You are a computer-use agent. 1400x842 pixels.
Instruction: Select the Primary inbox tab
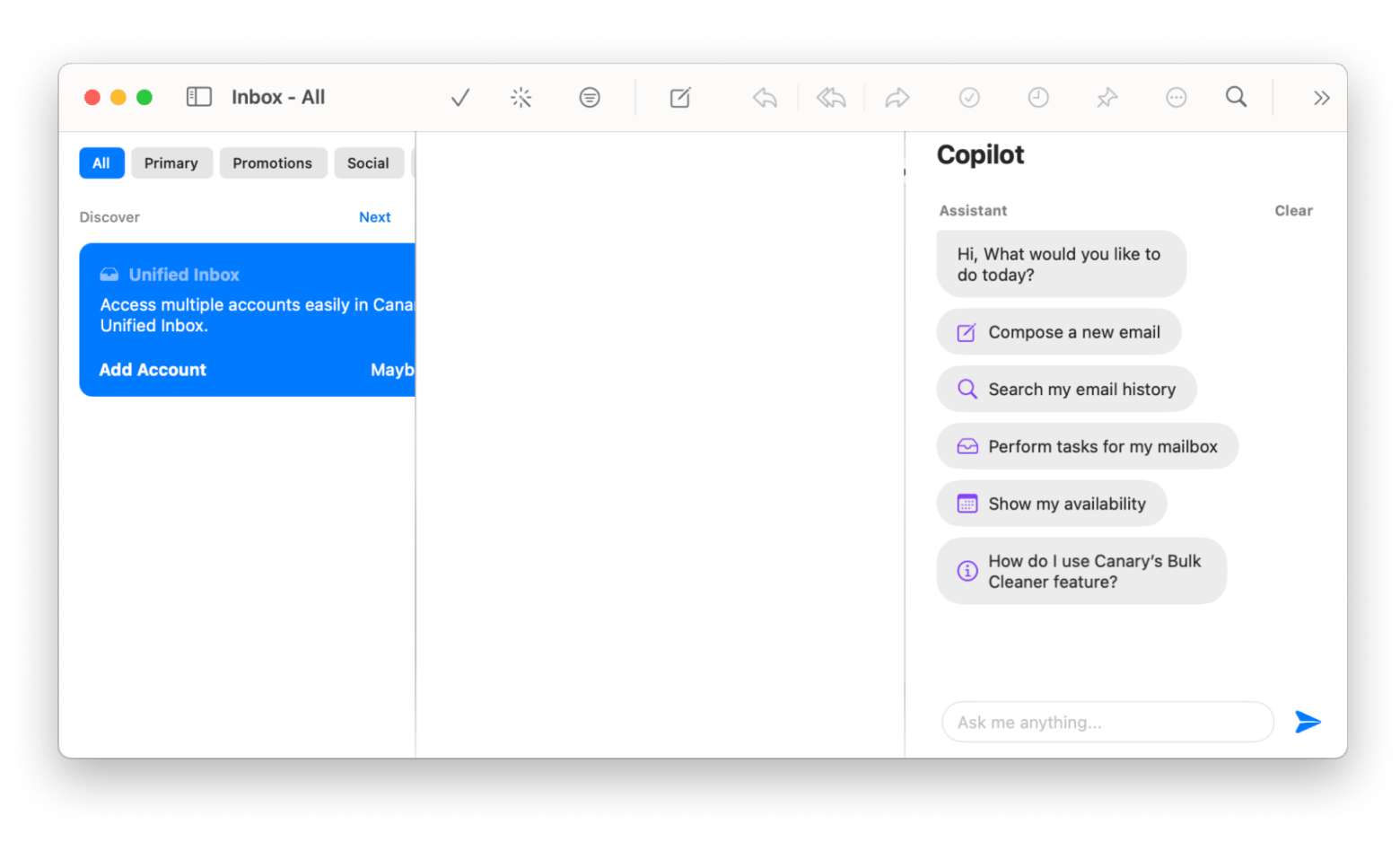click(x=171, y=163)
